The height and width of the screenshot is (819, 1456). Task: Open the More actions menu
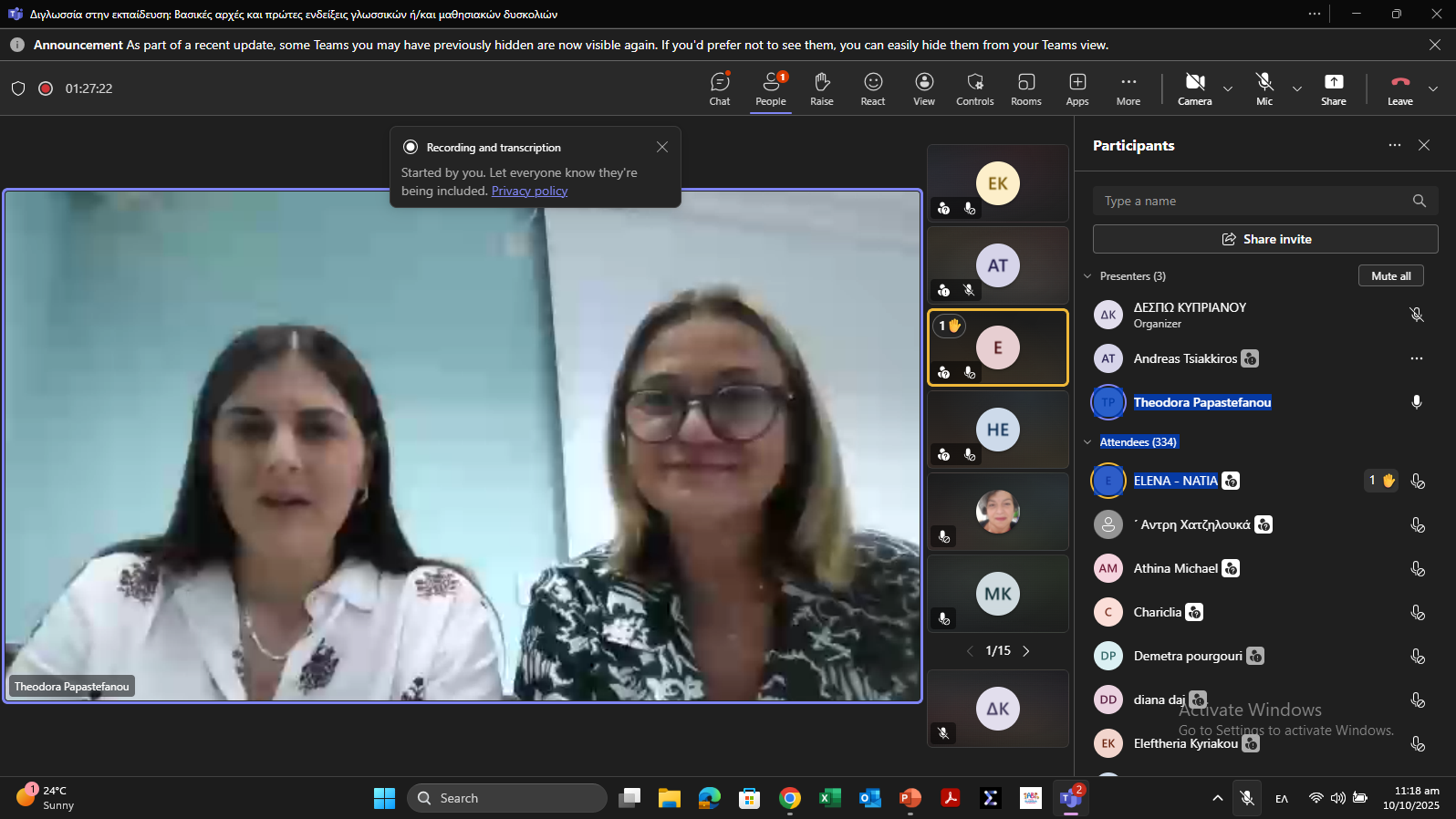point(1128,88)
